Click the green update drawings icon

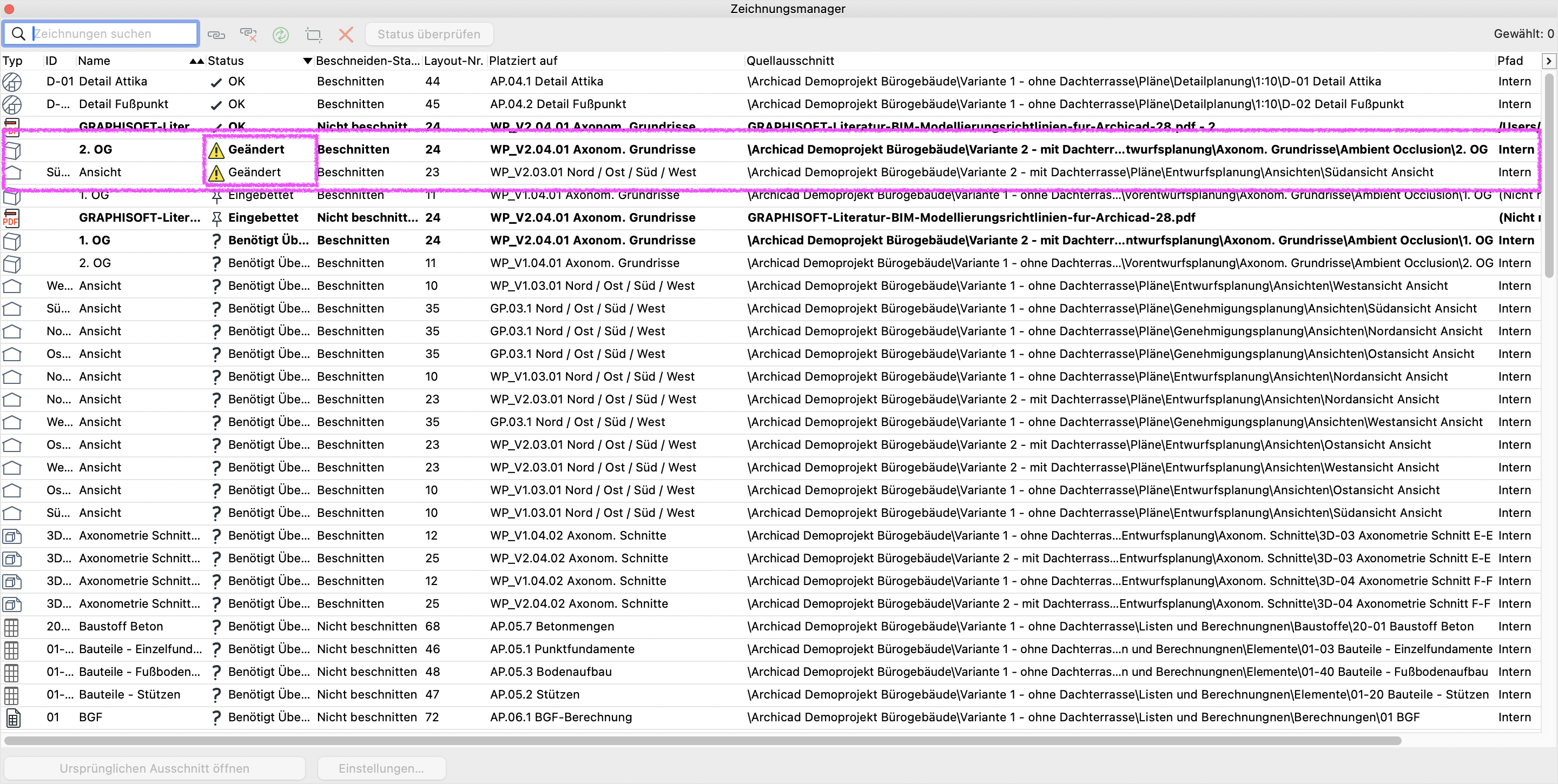click(281, 35)
